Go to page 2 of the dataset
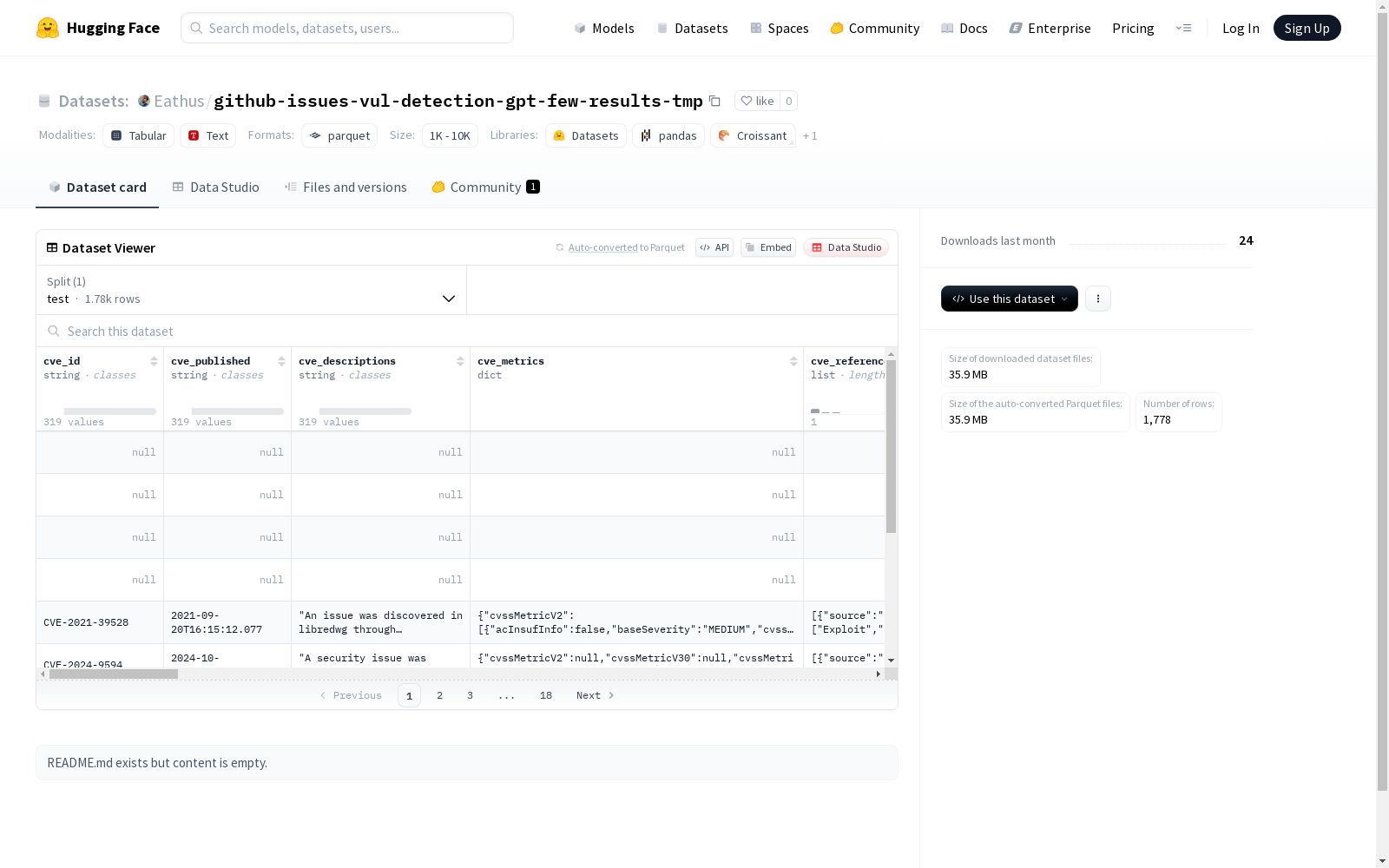The image size is (1389, 868). point(440,695)
